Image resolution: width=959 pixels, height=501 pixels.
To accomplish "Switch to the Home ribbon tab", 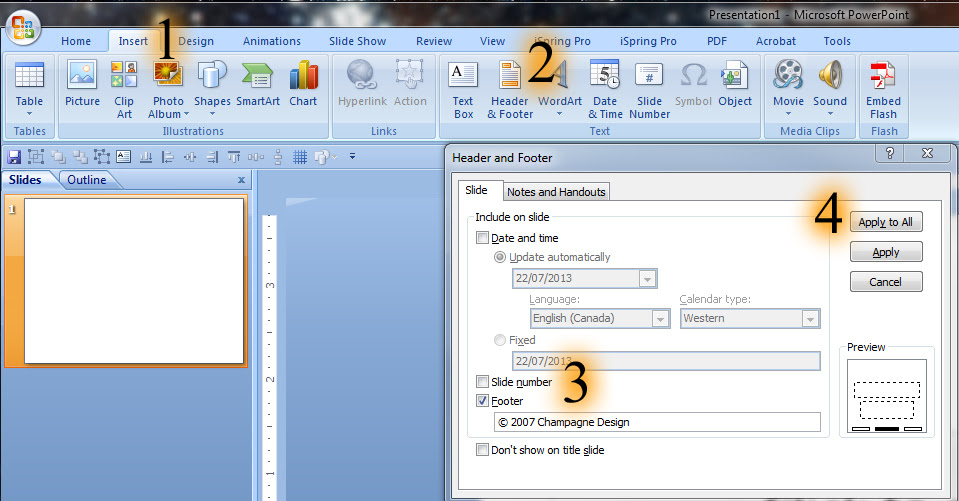I will 76,41.
